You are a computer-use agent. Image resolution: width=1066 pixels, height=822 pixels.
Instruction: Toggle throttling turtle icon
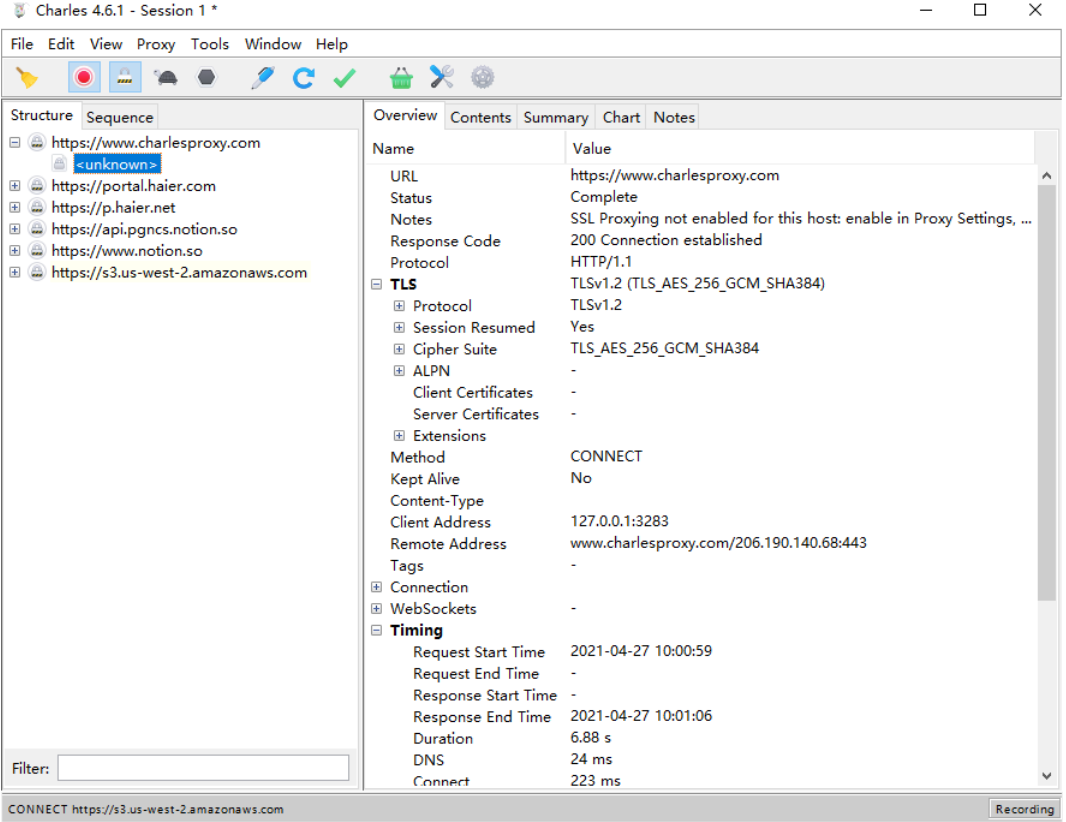point(166,78)
